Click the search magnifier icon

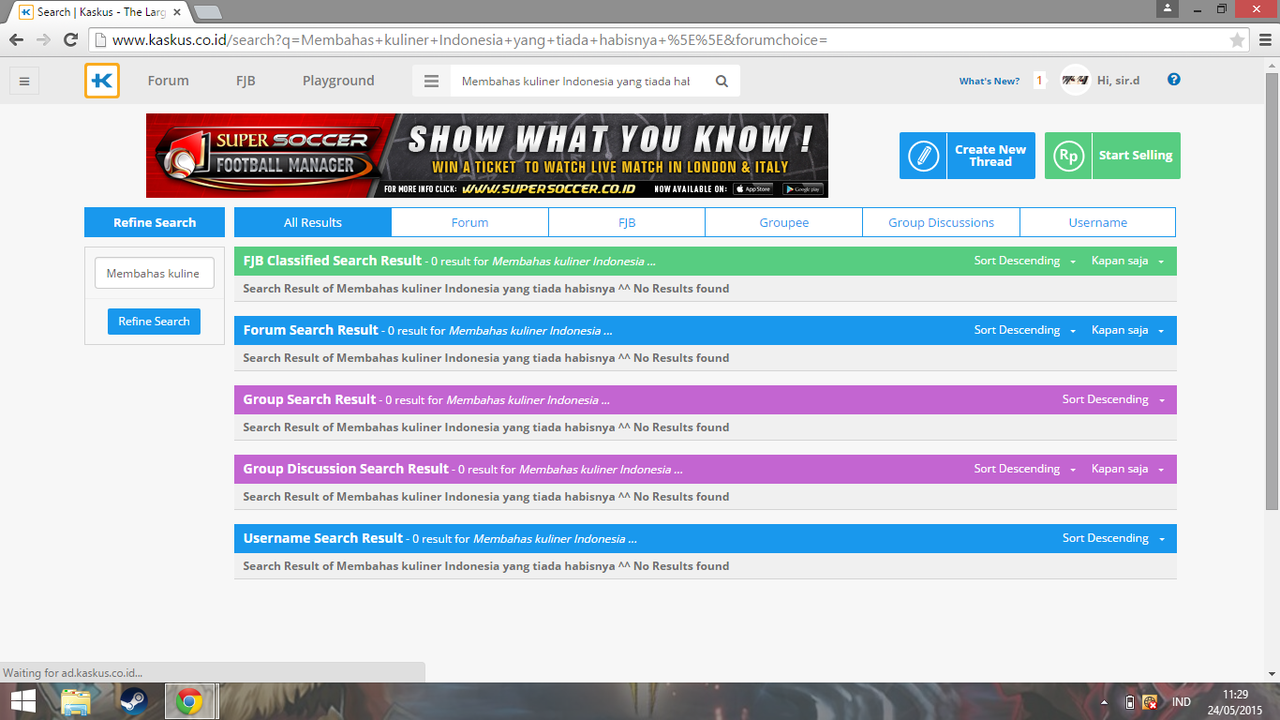tap(722, 81)
